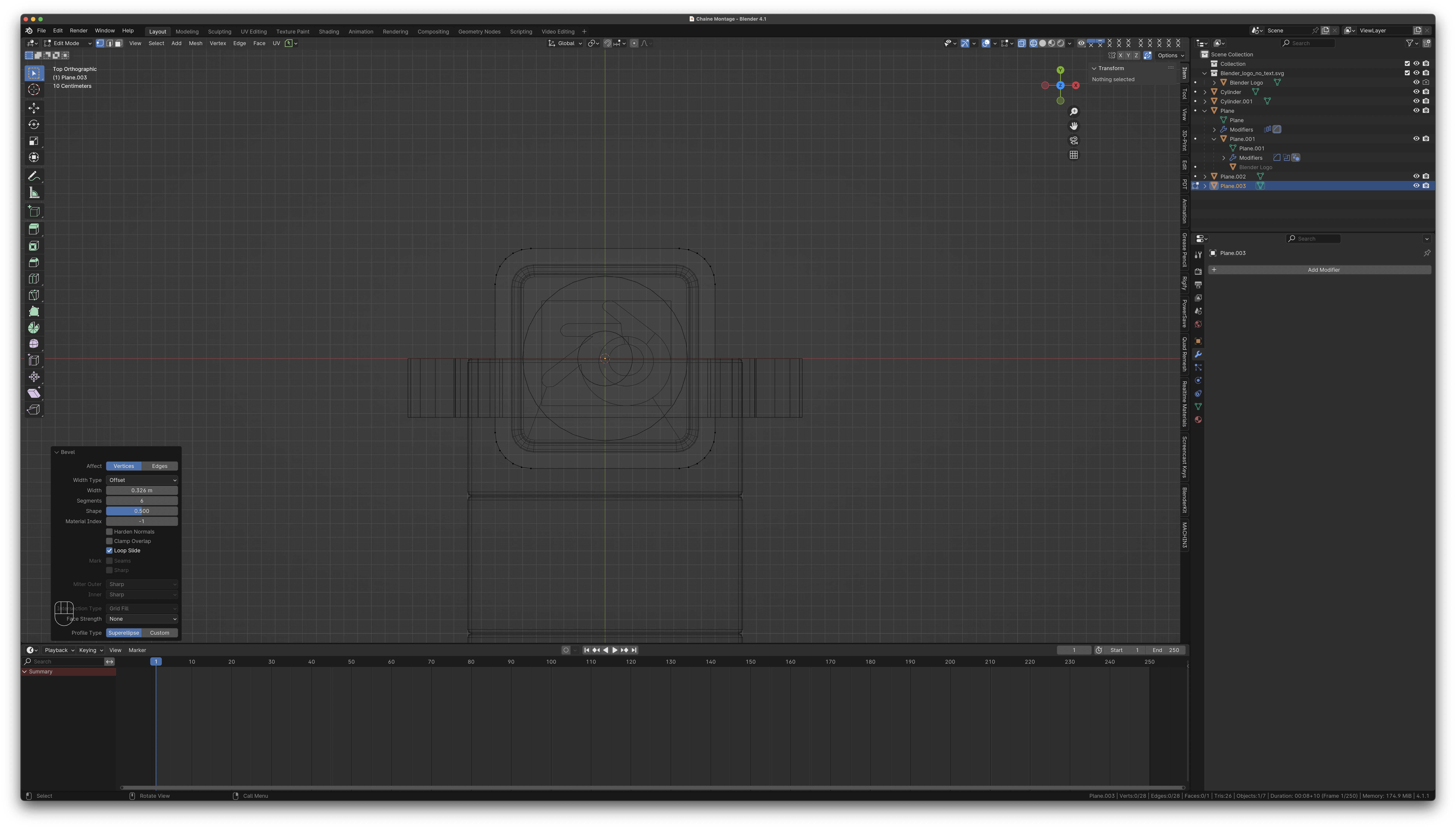Viewport: 1456px width, 828px height.
Task: Open the Face Strength dropdown
Action: (142, 619)
